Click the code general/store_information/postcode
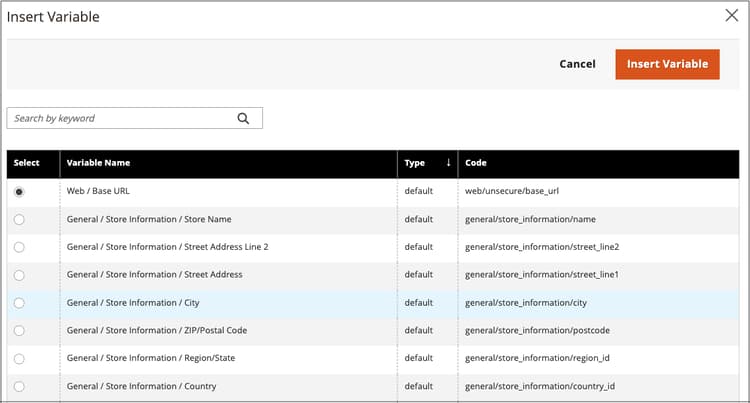Viewport: 750px width, 403px height. [x=537, y=330]
